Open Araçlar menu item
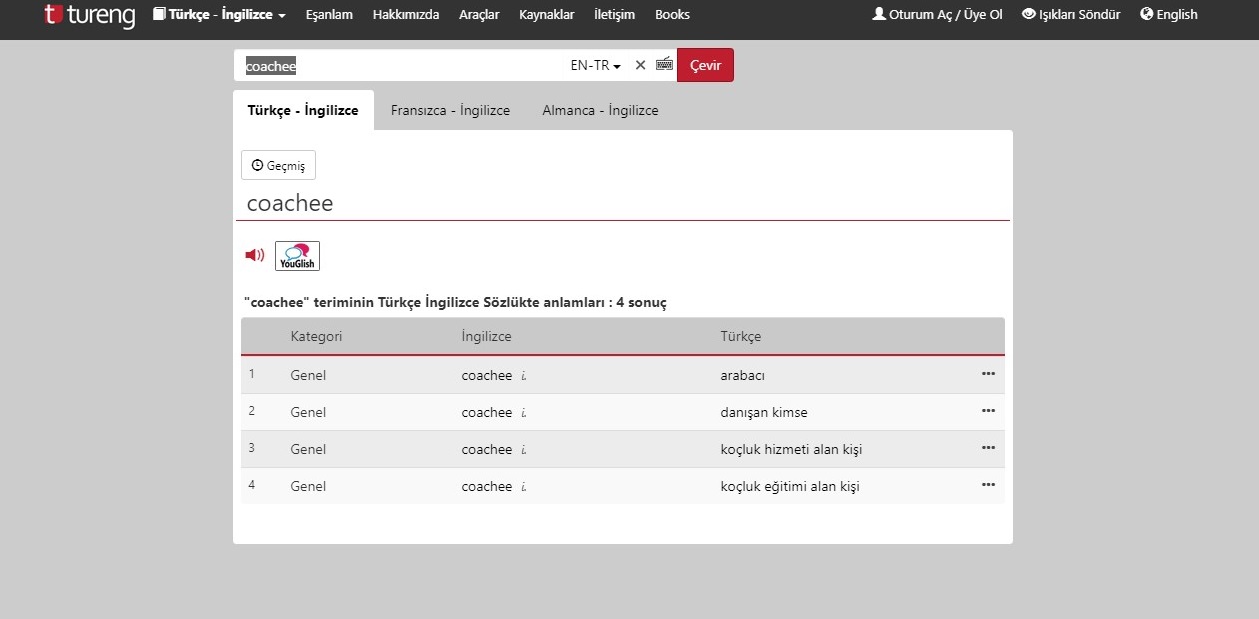Screen dimensions: 1259x619 click(479, 15)
